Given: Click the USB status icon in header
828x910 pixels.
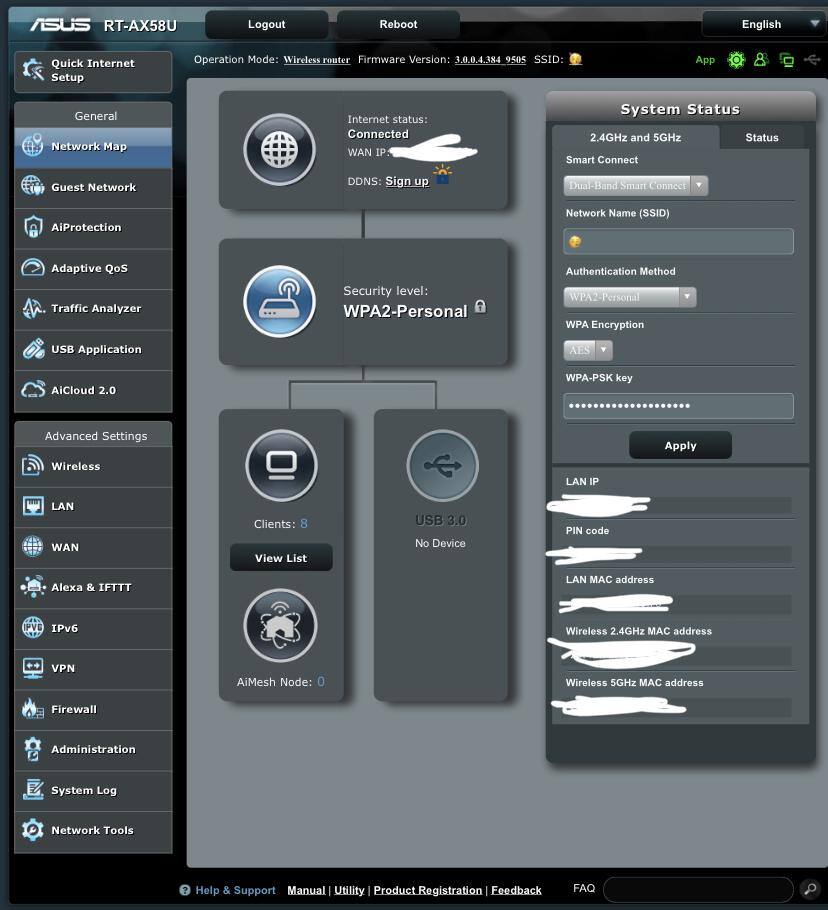Looking at the screenshot, I should [x=812, y=60].
